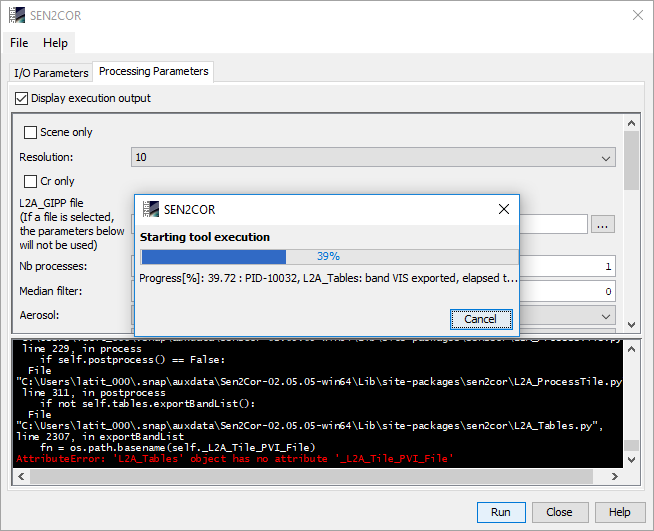
Task: Open the File menu
Action: [x=19, y=43]
